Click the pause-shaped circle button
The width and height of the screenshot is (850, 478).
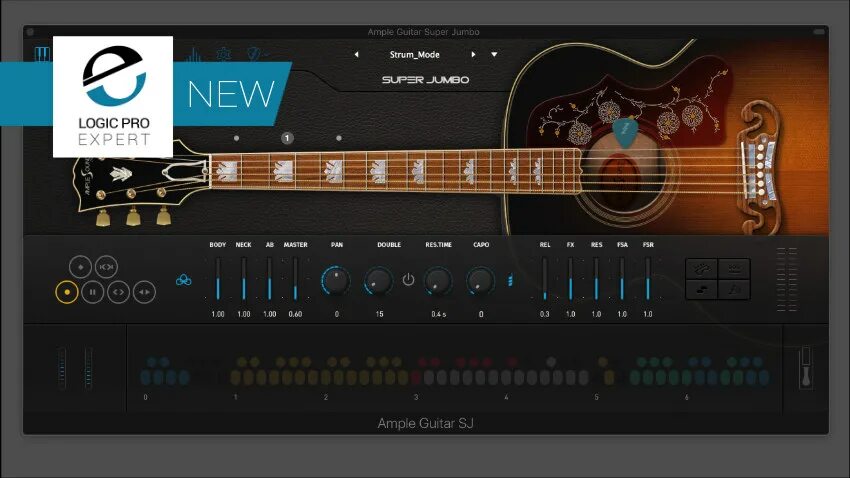[93, 292]
